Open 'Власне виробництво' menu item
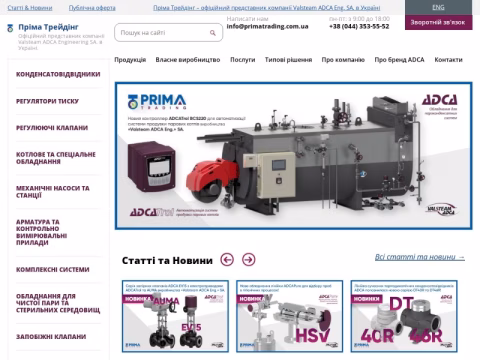The height and width of the screenshot is (360, 480). tap(188, 60)
